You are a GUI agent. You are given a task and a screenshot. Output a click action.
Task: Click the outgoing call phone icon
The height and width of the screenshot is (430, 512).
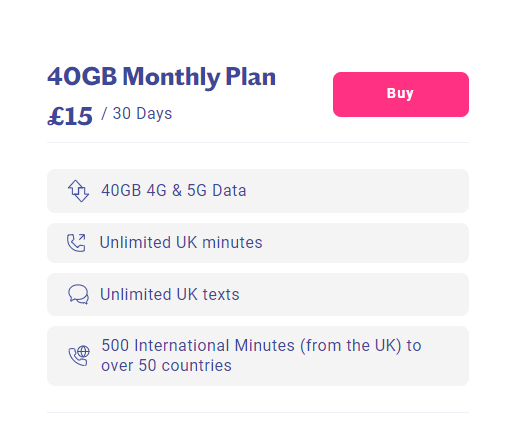[76, 243]
